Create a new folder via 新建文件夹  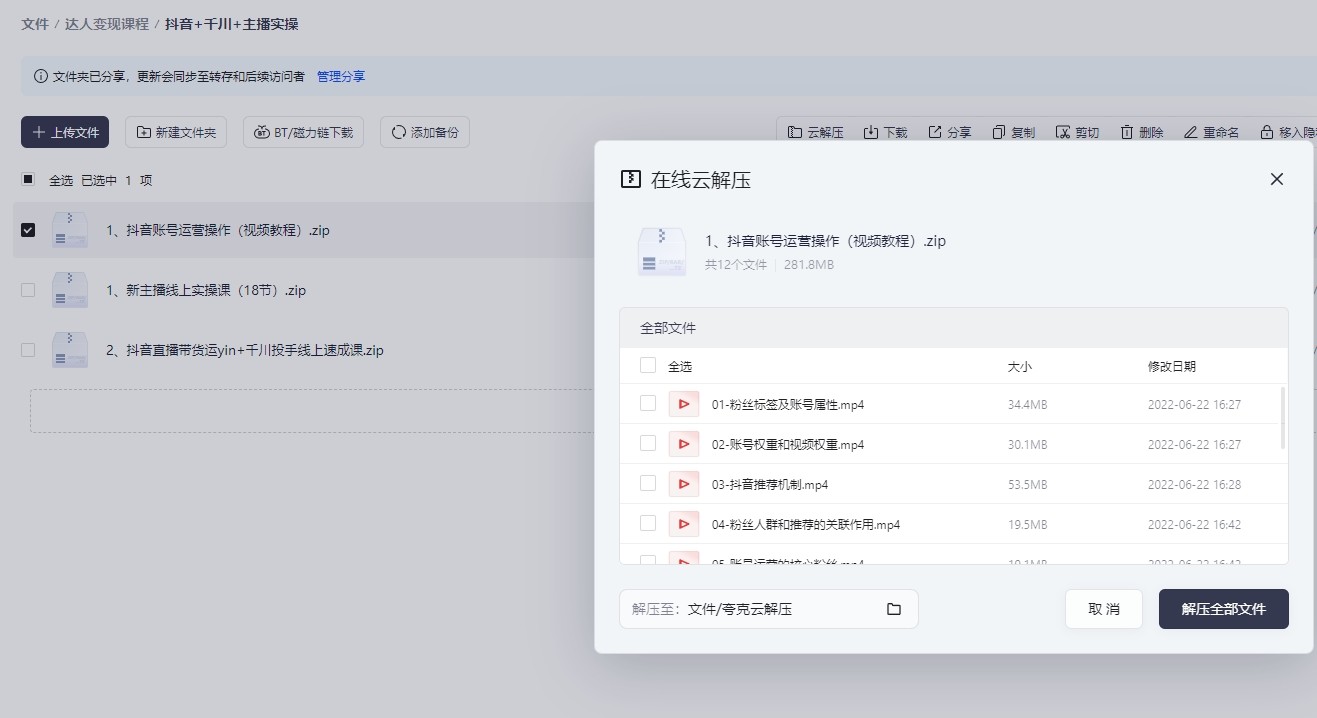coord(176,132)
